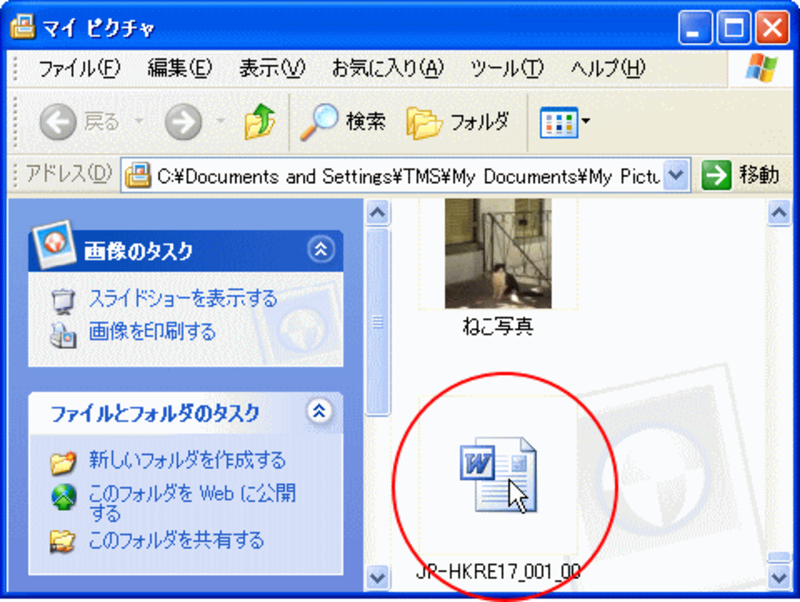
Task: Click 新しいフォルダを作成する link
Action: 187,460
